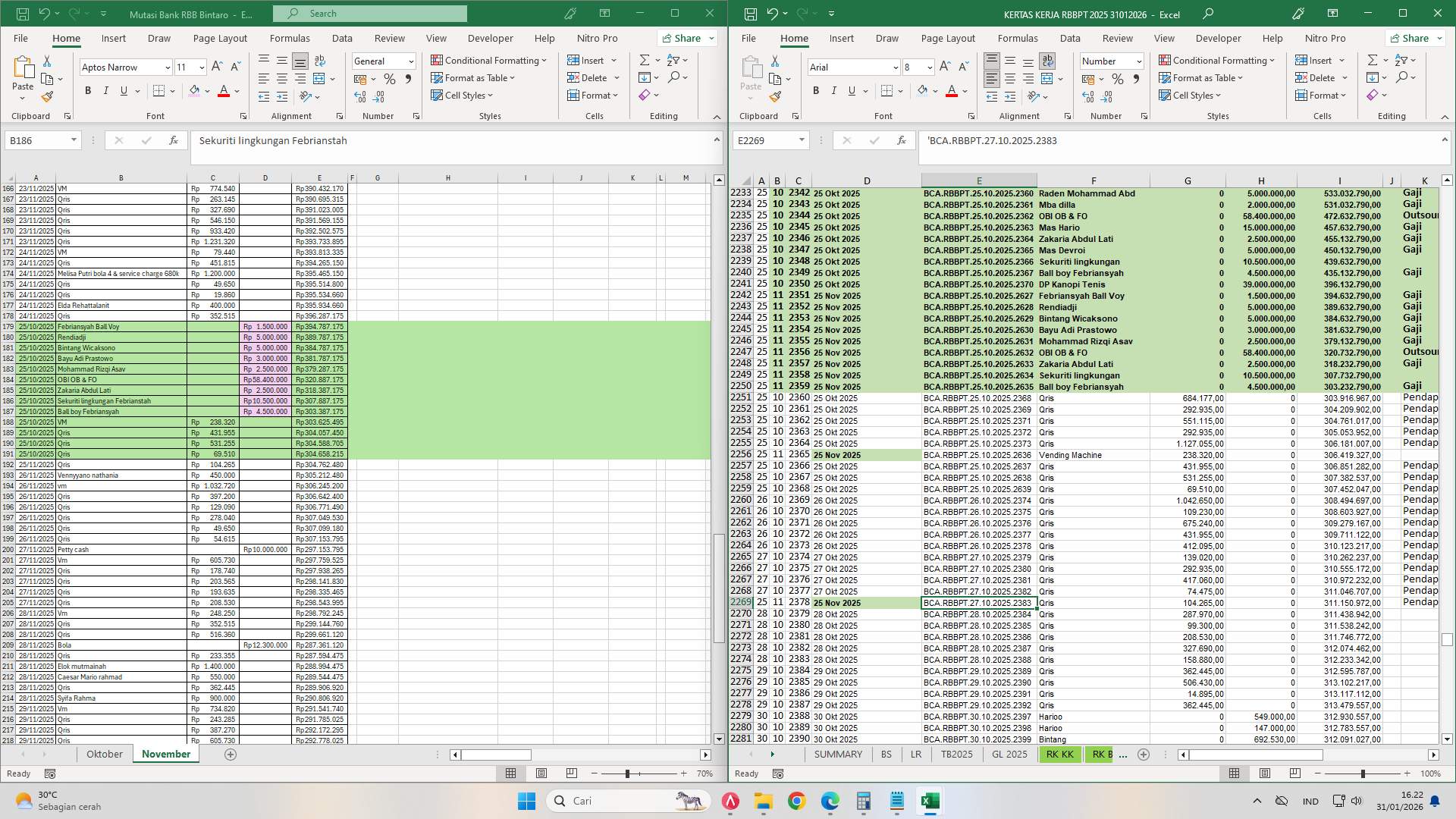Image resolution: width=1456 pixels, height=819 pixels.
Task: Toggle Underline for the selected cell
Action: point(851,90)
